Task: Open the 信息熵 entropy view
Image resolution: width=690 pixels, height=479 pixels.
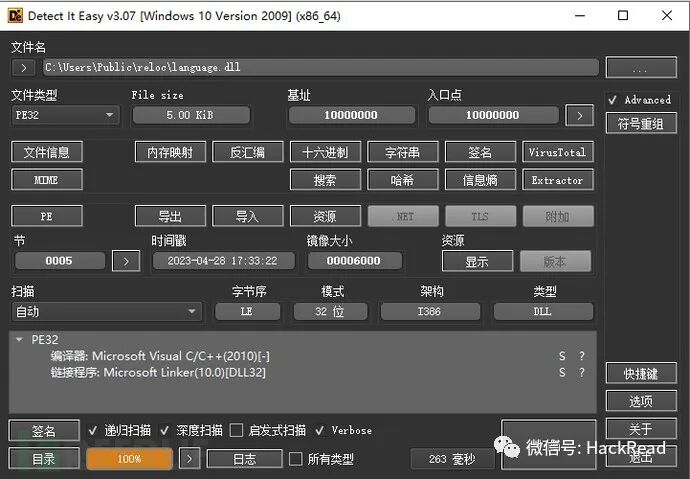Action: [480, 180]
